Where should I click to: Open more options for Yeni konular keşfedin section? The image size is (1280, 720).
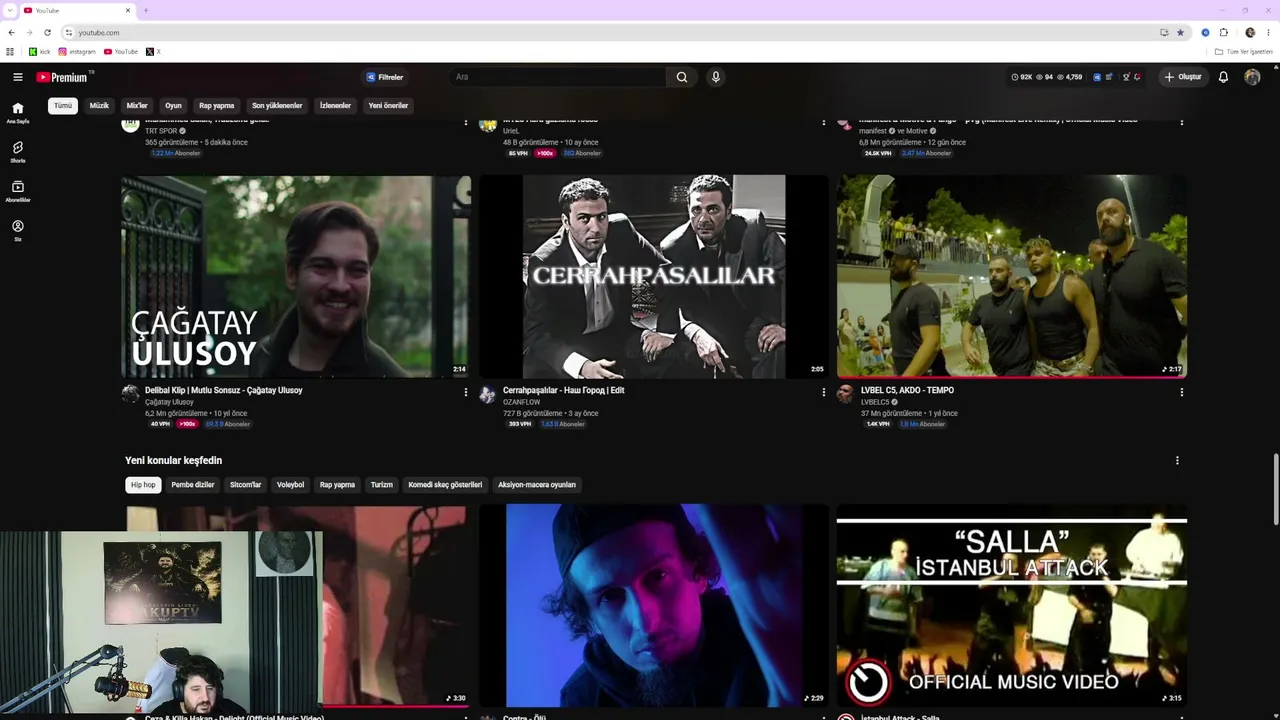[x=1177, y=461]
